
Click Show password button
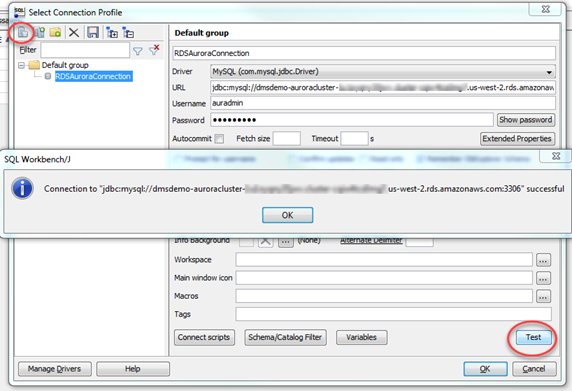click(x=526, y=120)
